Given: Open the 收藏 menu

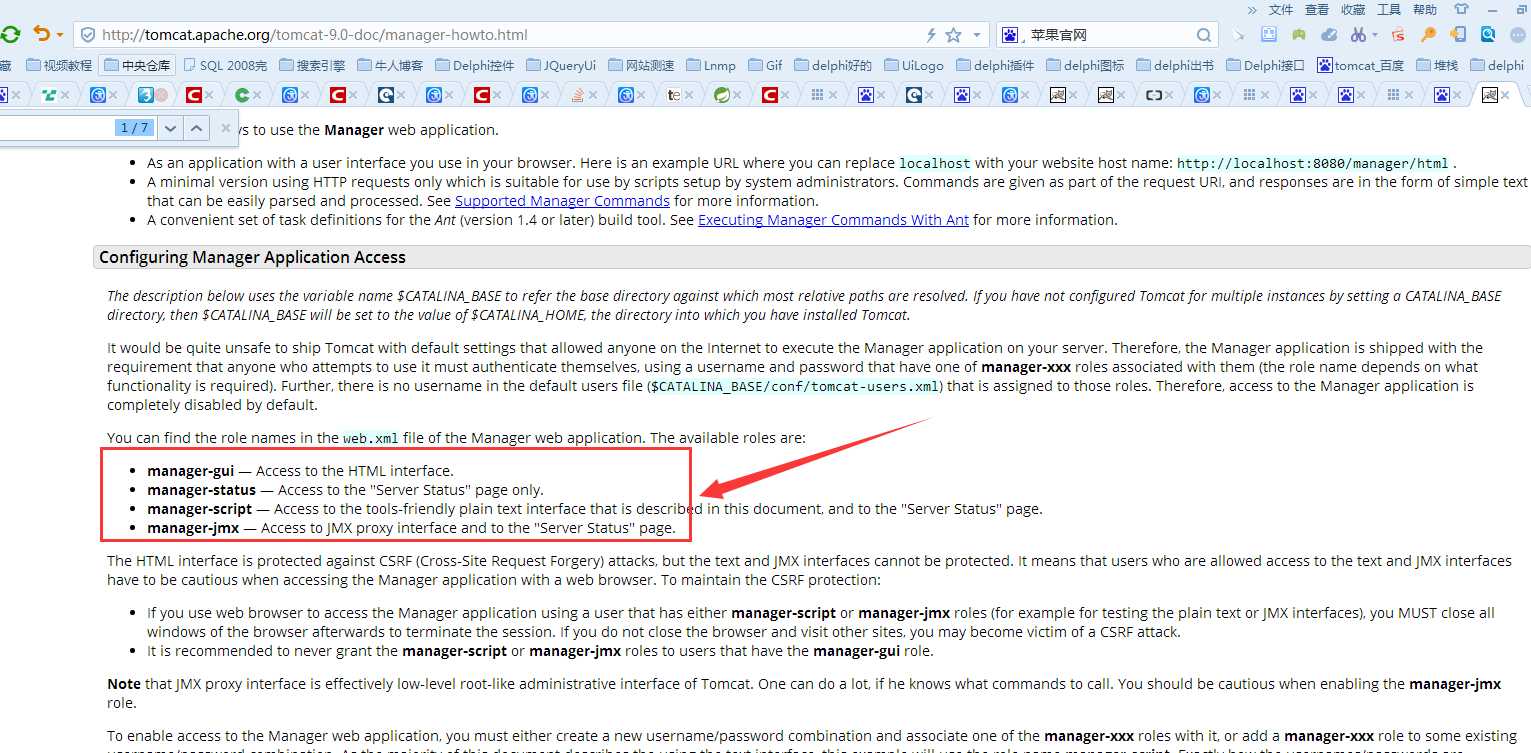Looking at the screenshot, I should (x=1353, y=9).
